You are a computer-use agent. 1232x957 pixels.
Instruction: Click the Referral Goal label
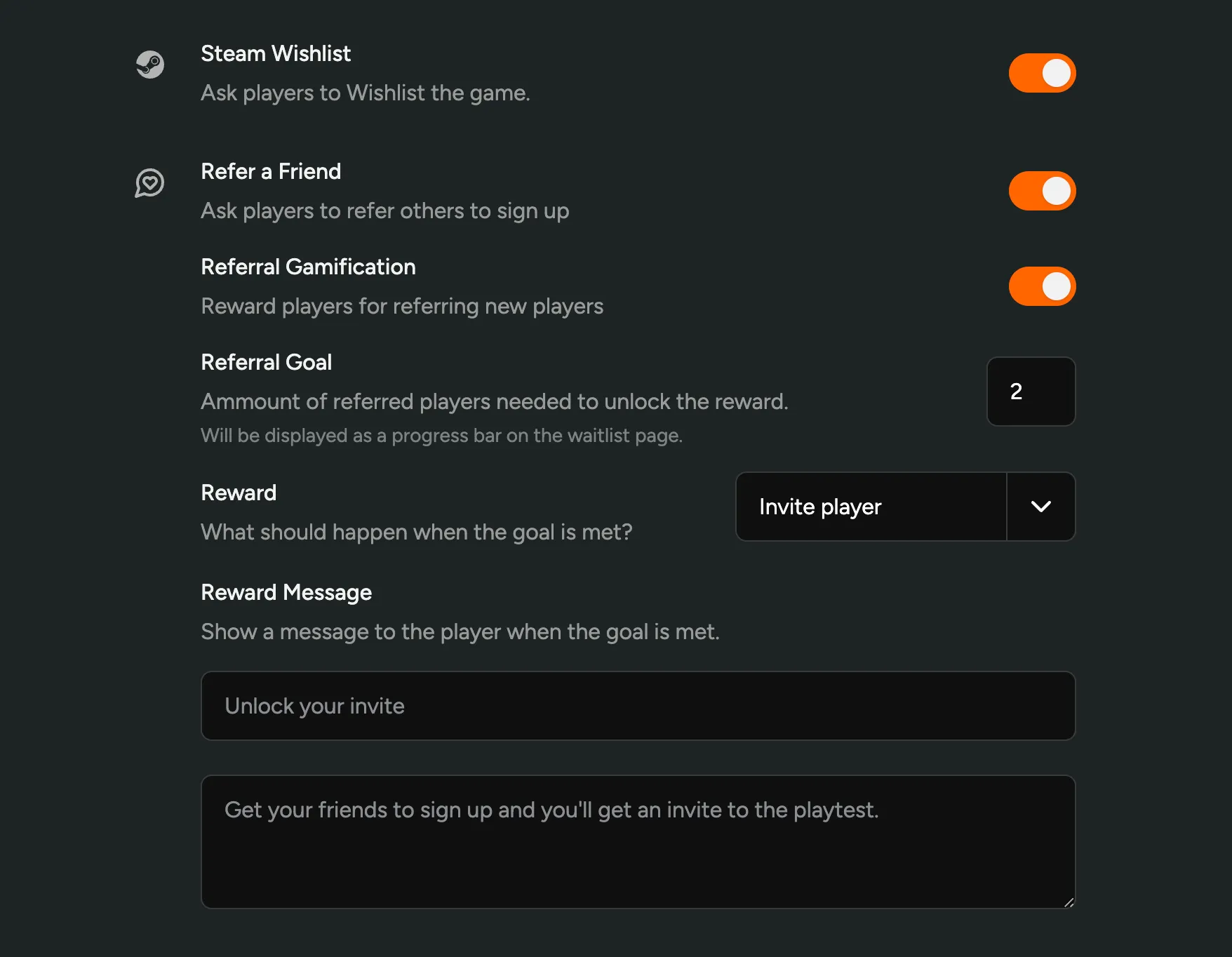click(267, 361)
